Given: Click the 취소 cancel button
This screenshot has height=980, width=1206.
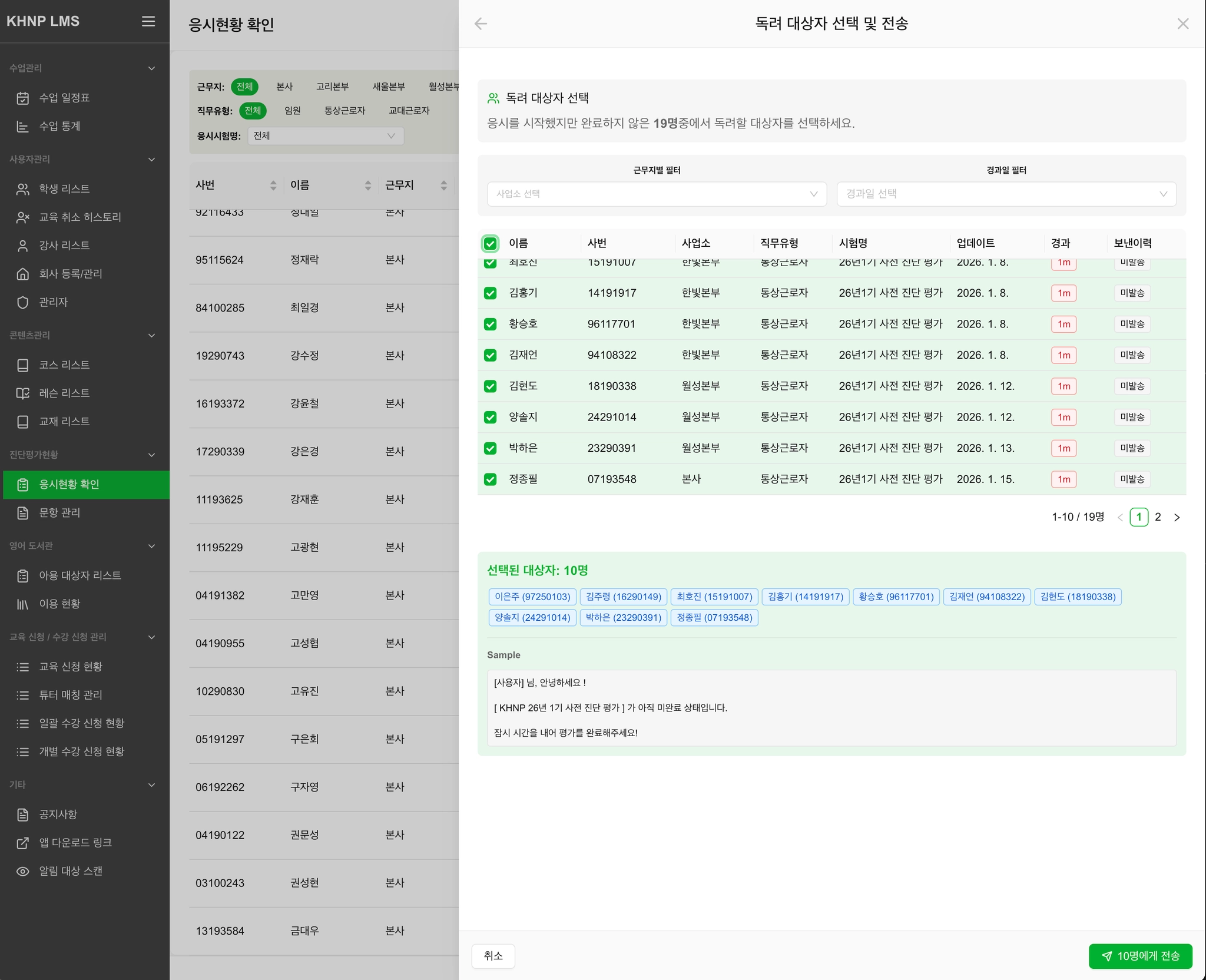Looking at the screenshot, I should pyautogui.click(x=493, y=956).
